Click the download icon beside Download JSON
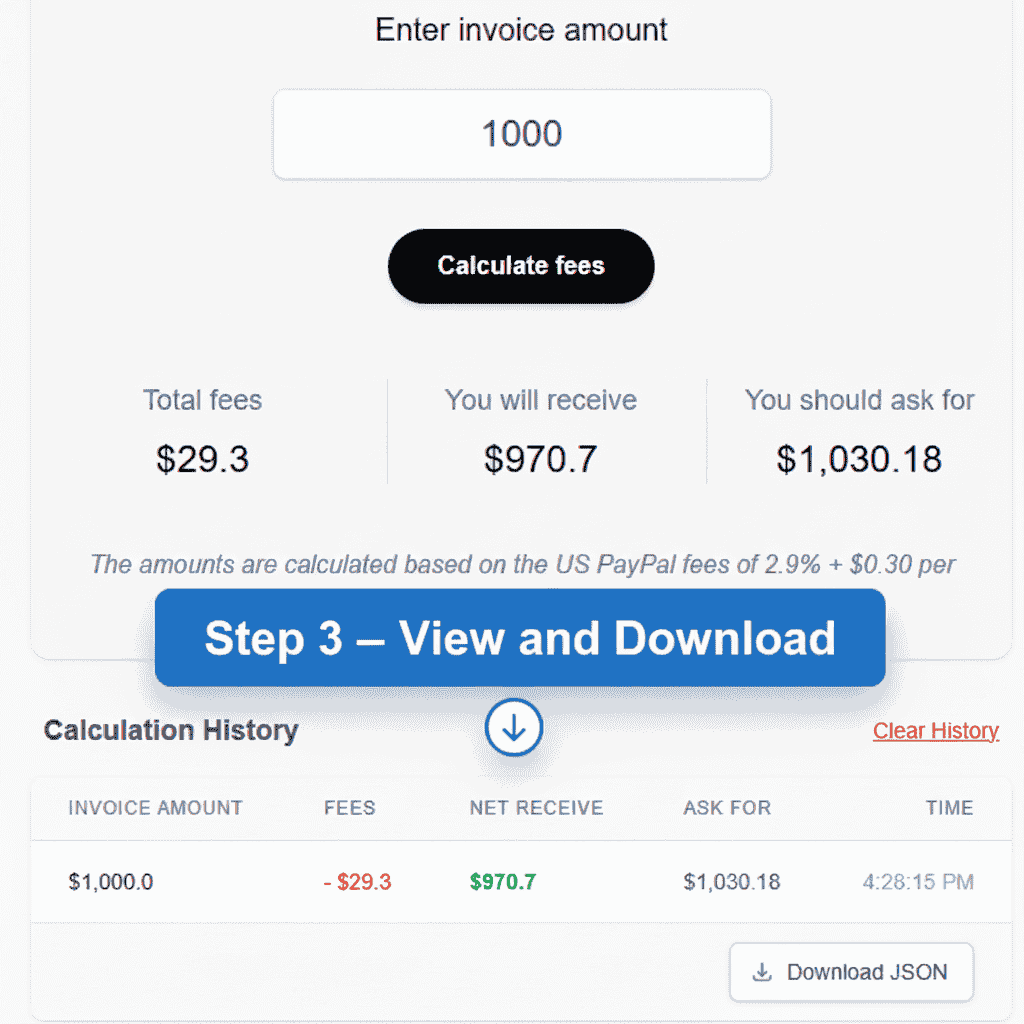Viewport: 1024px width, 1024px height. coord(763,972)
